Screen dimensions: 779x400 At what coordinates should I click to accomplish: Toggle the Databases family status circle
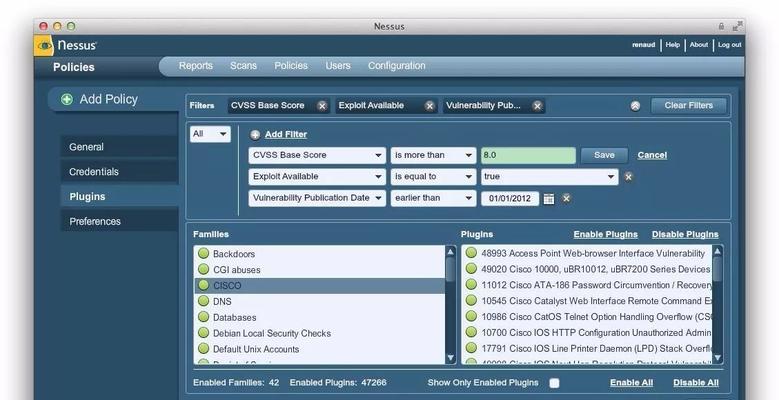[x=203, y=317]
